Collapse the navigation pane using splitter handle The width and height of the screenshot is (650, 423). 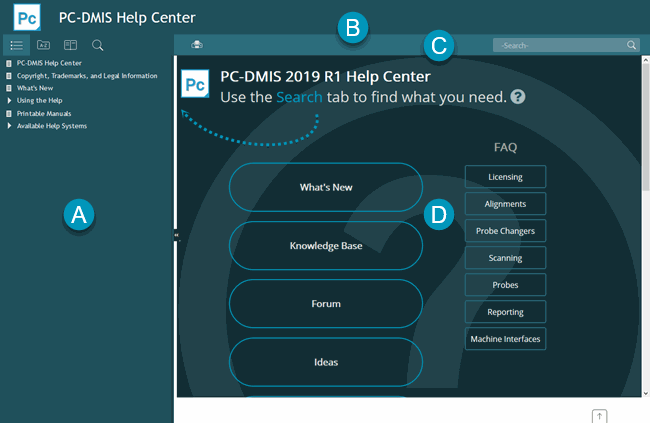pyautogui.click(x=176, y=235)
